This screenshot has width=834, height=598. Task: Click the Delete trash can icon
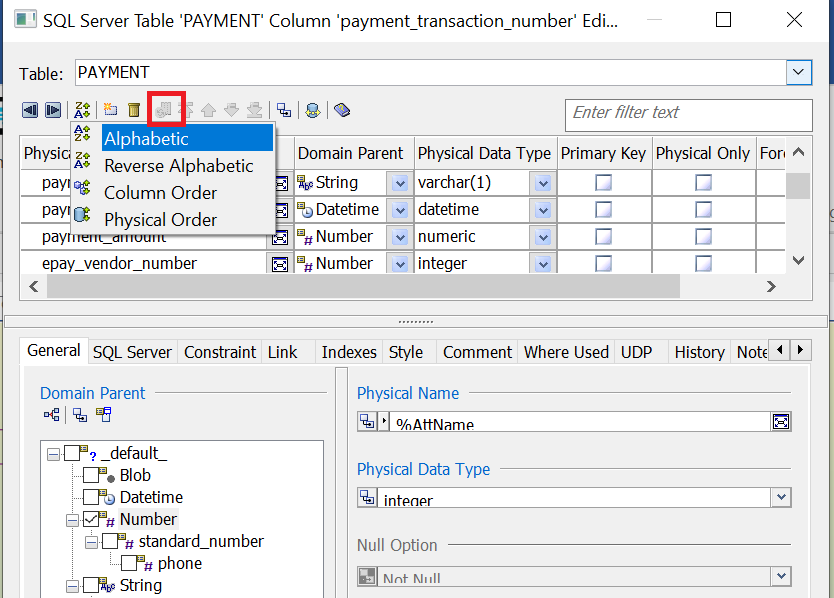click(x=133, y=110)
